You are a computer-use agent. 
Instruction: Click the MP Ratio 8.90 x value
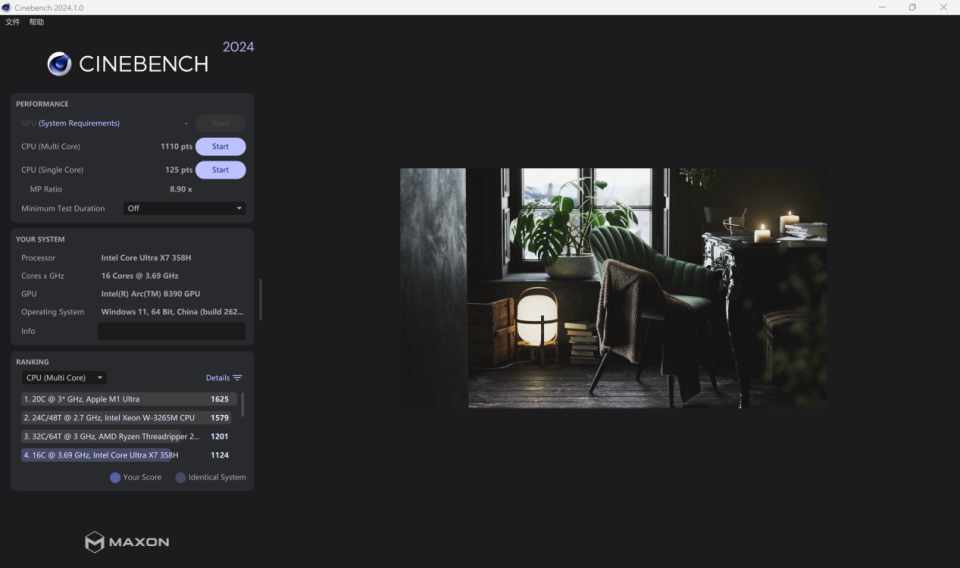(181, 189)
